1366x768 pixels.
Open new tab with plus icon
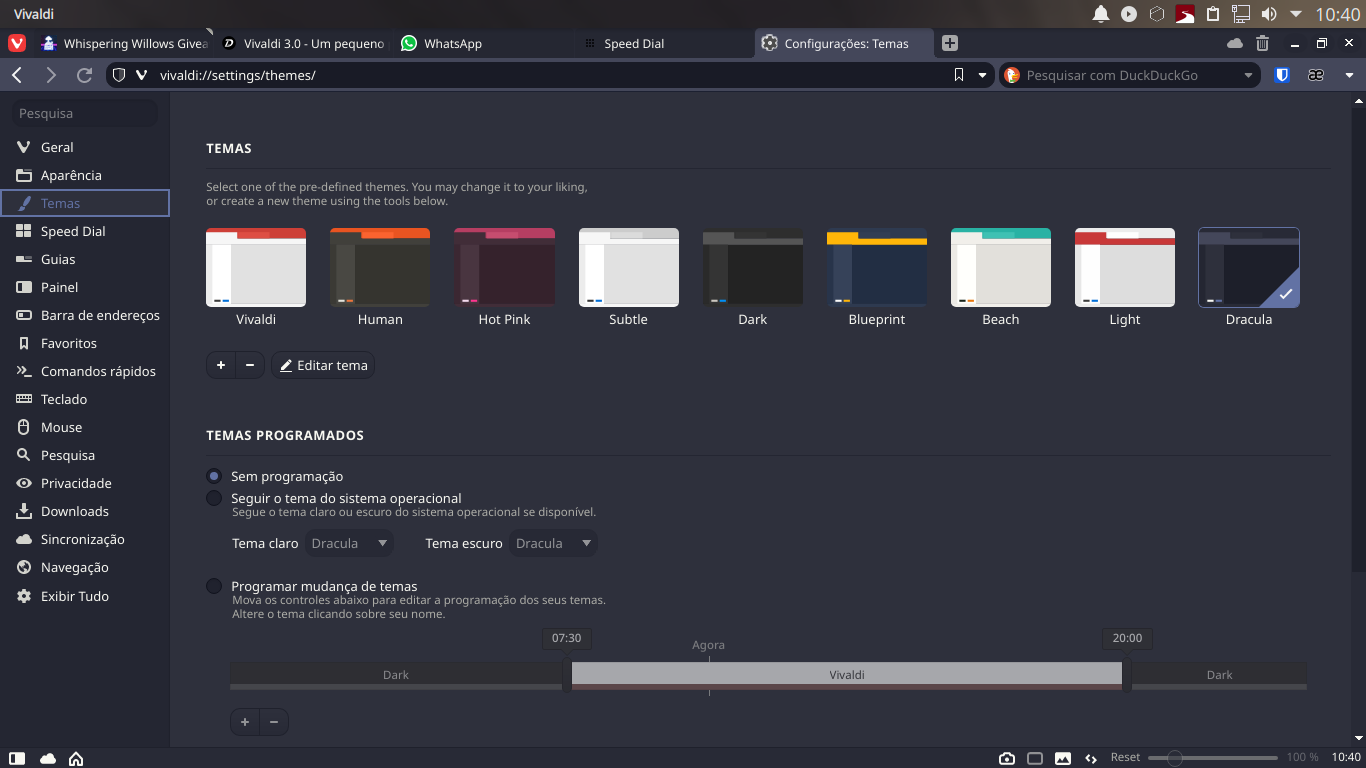tap(950, 43)
